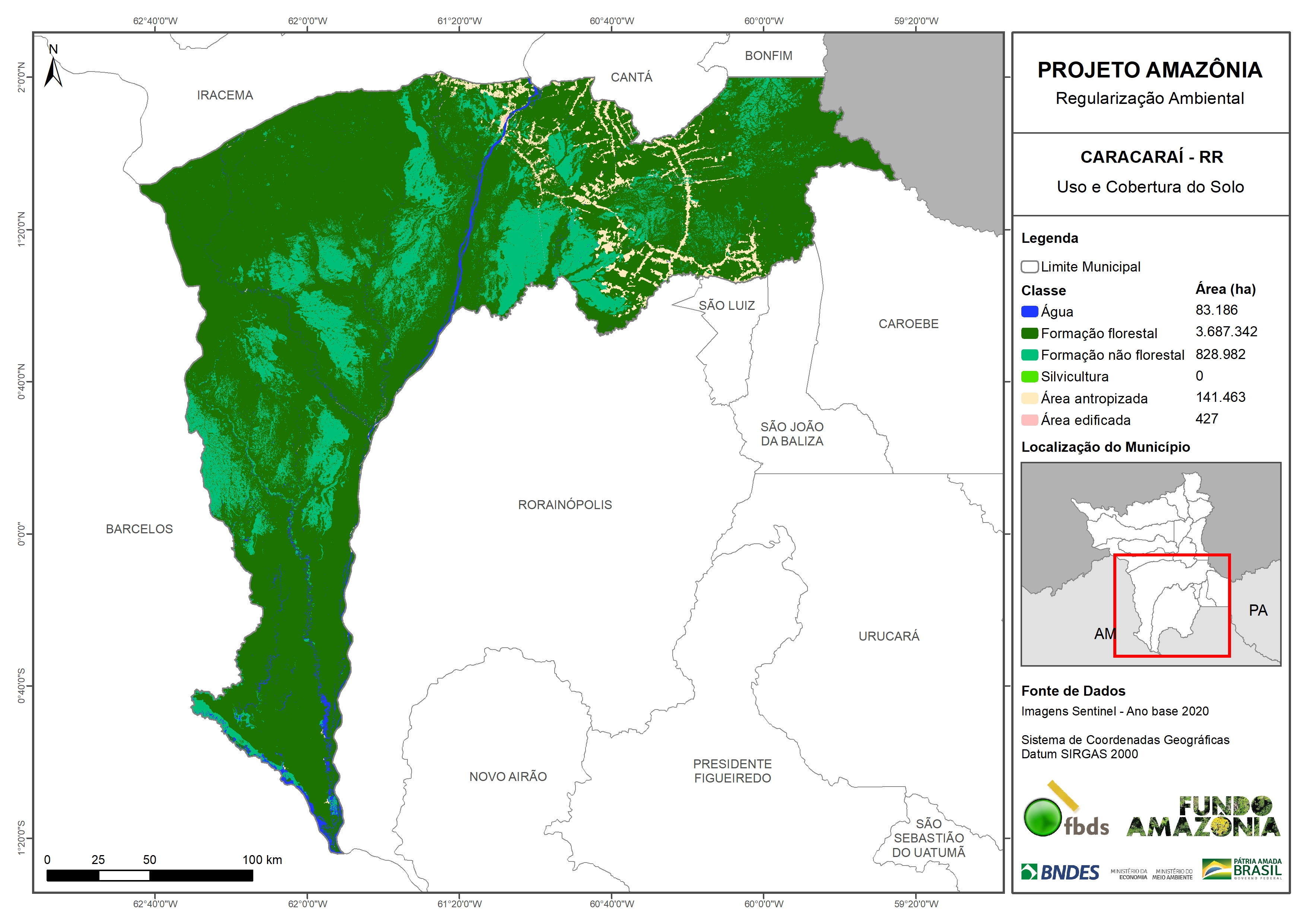The width and height of the screenshot is (1307, 924).
Task: Click the dark green Formação florestal swatch
Action: (1029, 333)
